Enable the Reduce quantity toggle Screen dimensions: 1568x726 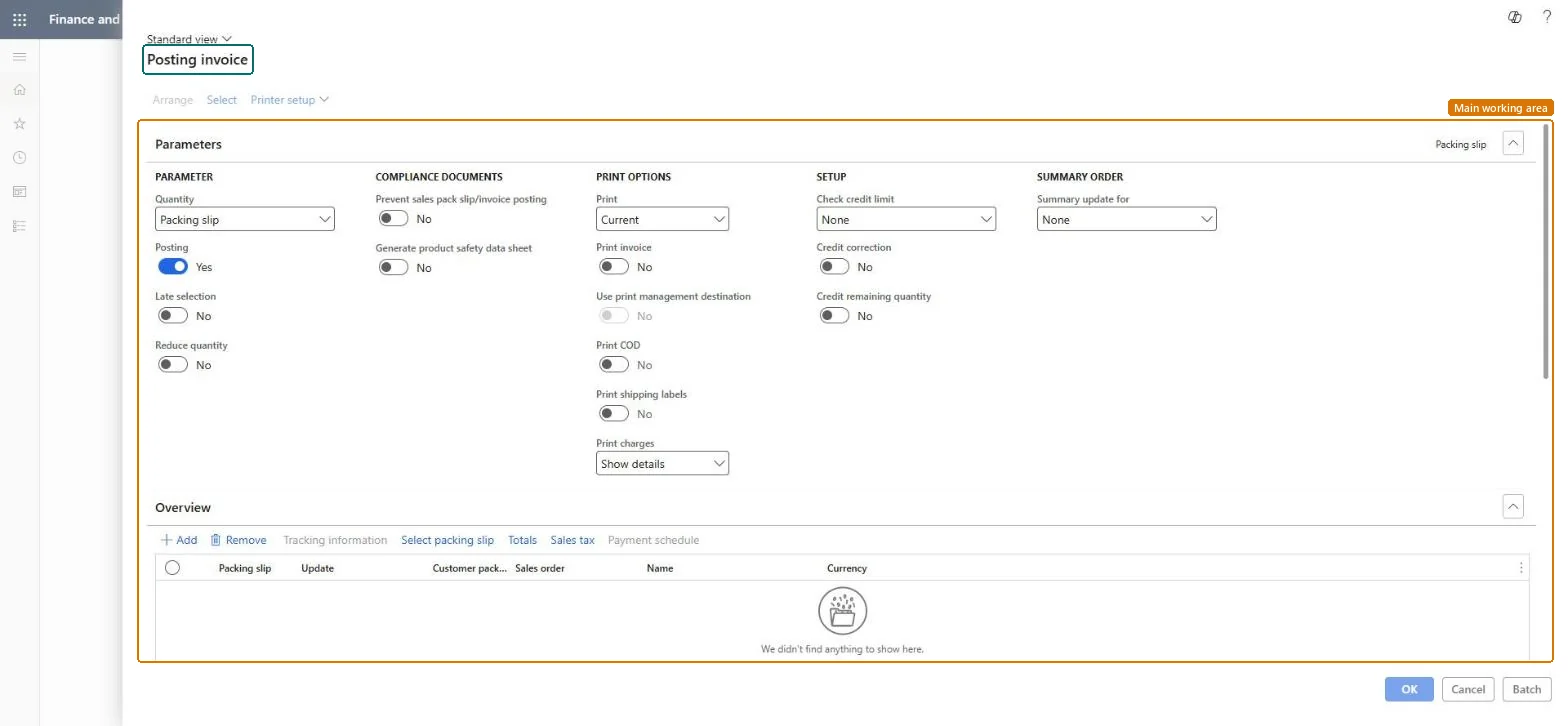173,365
